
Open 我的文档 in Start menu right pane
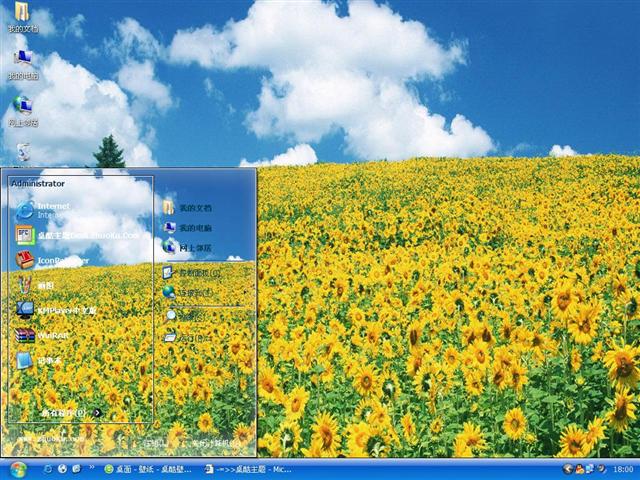[x=187, y=208]
